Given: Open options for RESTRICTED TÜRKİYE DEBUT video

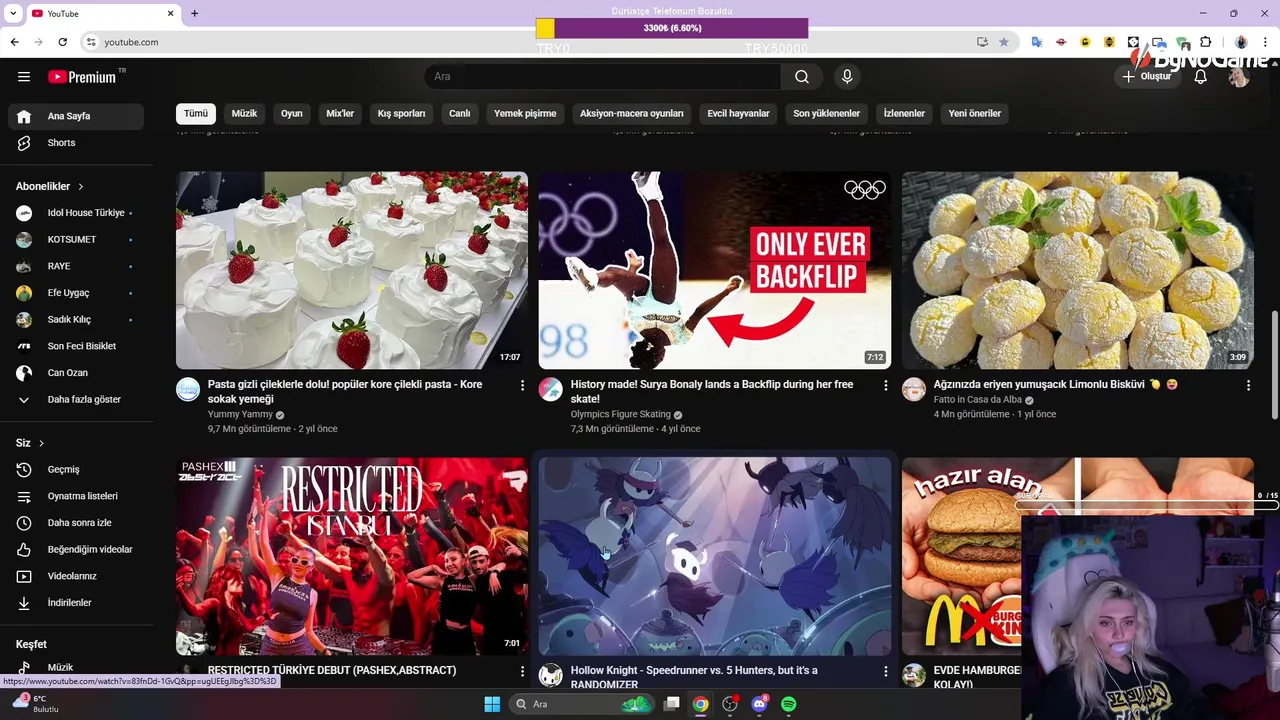Looking at the screenshot, I should tap(522, 671).
